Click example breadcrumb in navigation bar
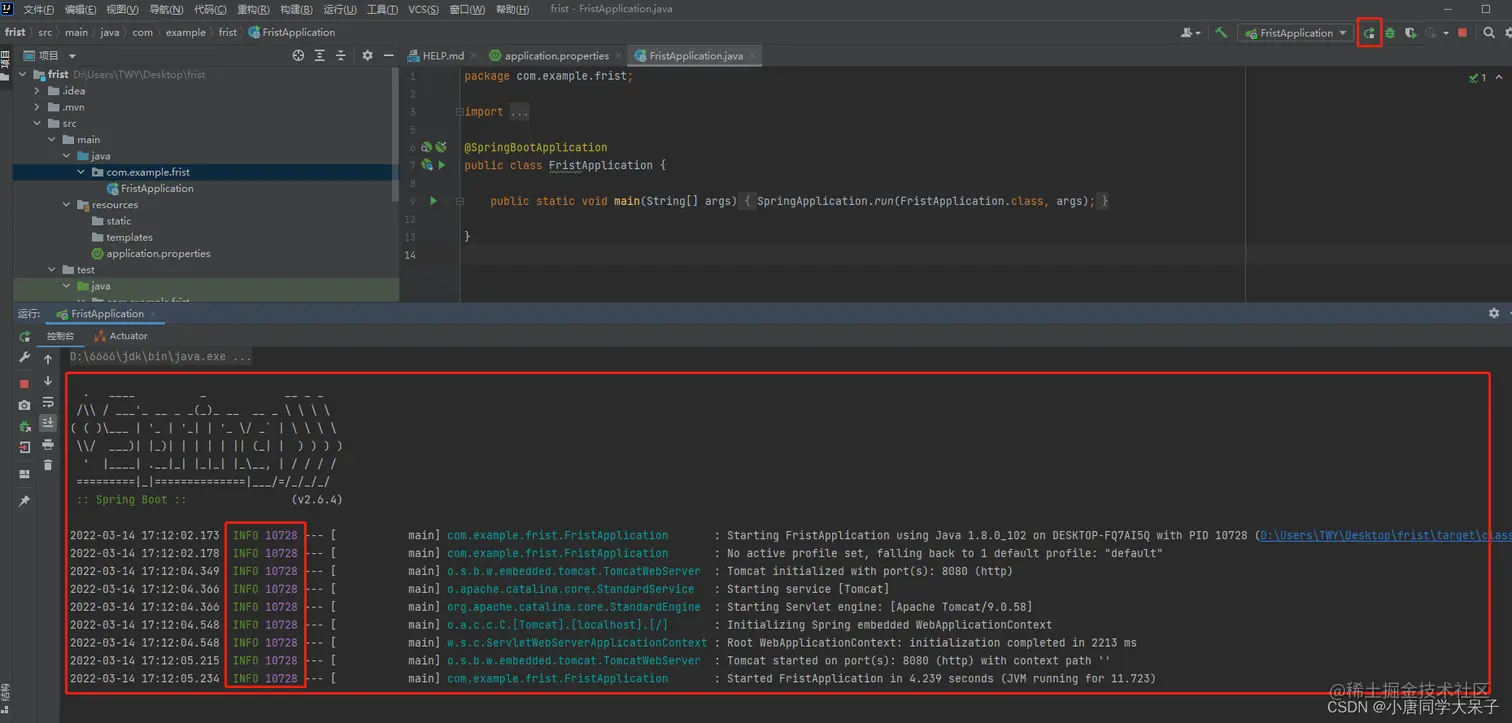 coord(185,32)
